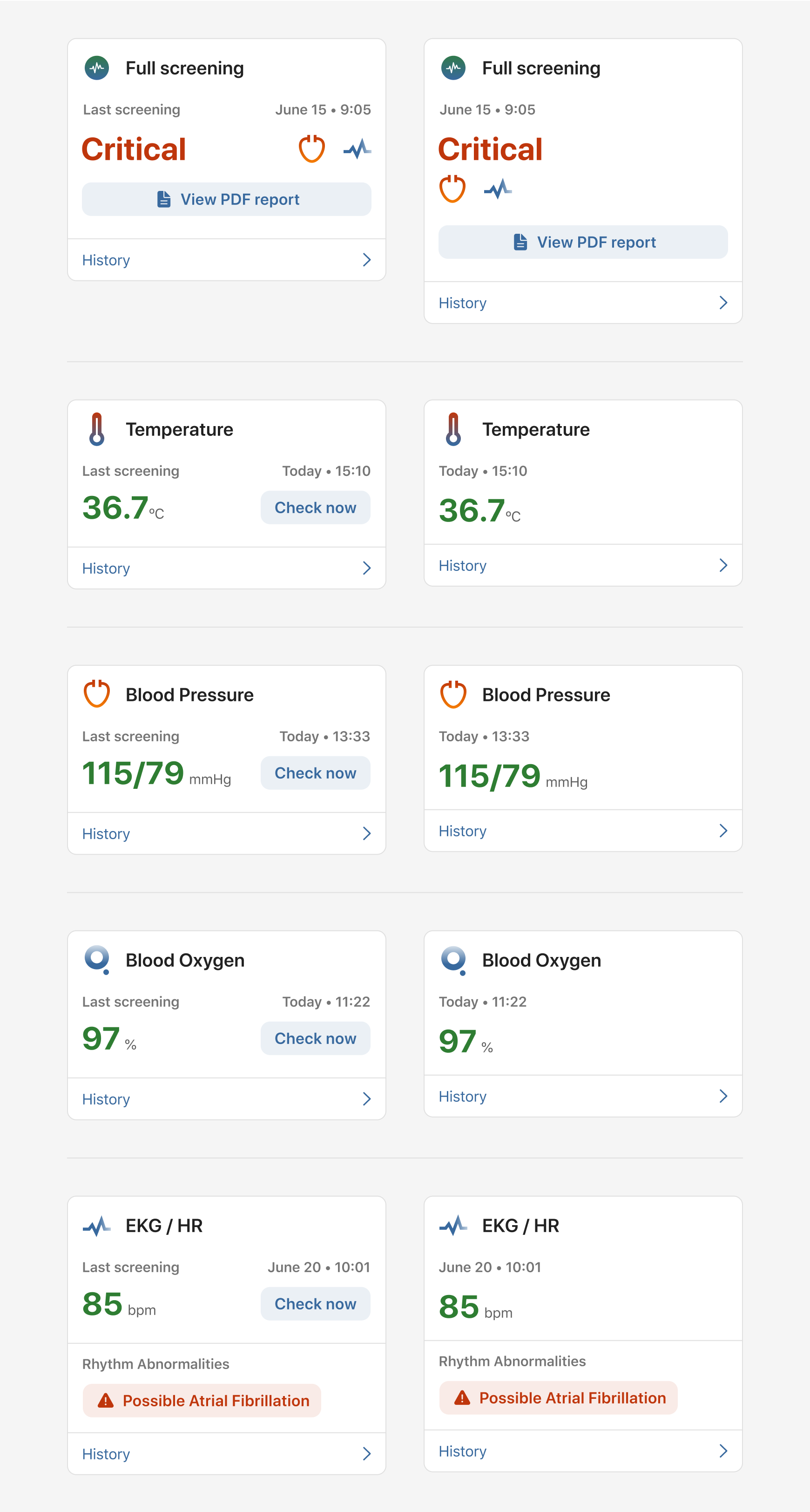The height and width of the screenshot is (1512, 810).
Task: Click the Today • 15:10 timestamp in the left Temperature card
Action: coord(326,471)
